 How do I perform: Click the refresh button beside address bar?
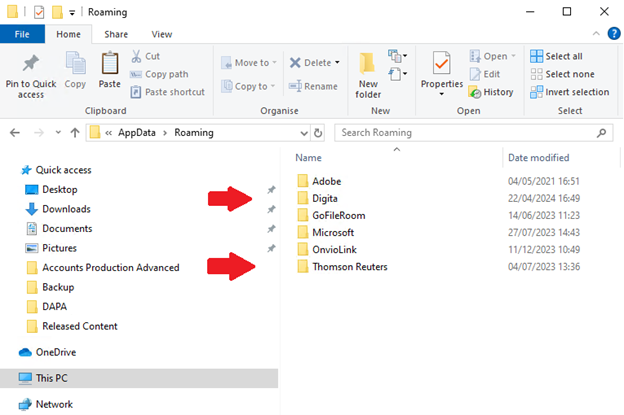click(318, 132)
